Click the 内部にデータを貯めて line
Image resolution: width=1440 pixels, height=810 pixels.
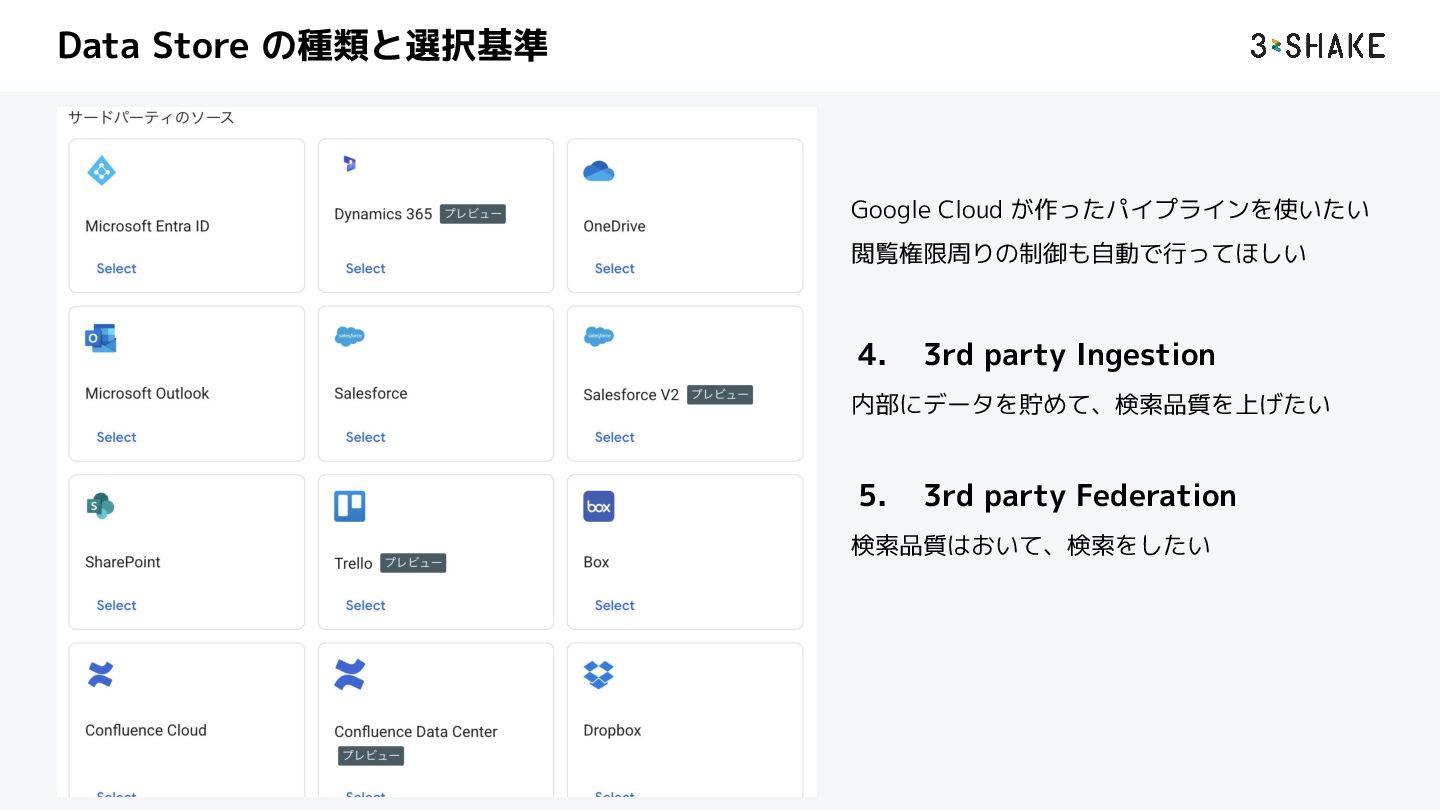[1091, 404]
